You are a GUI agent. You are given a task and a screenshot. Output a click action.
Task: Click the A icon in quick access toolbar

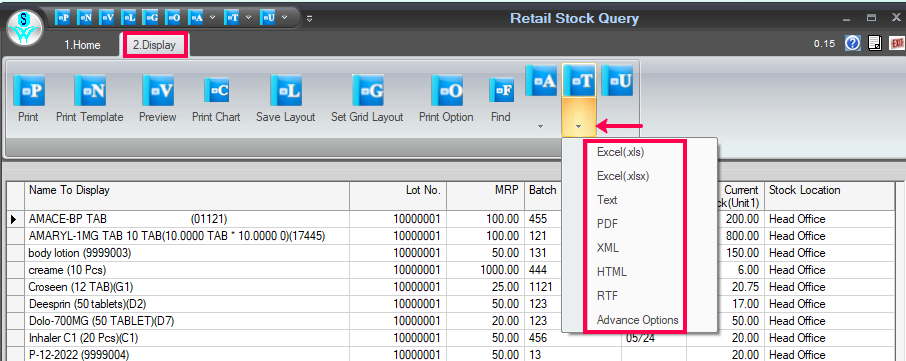195,17
